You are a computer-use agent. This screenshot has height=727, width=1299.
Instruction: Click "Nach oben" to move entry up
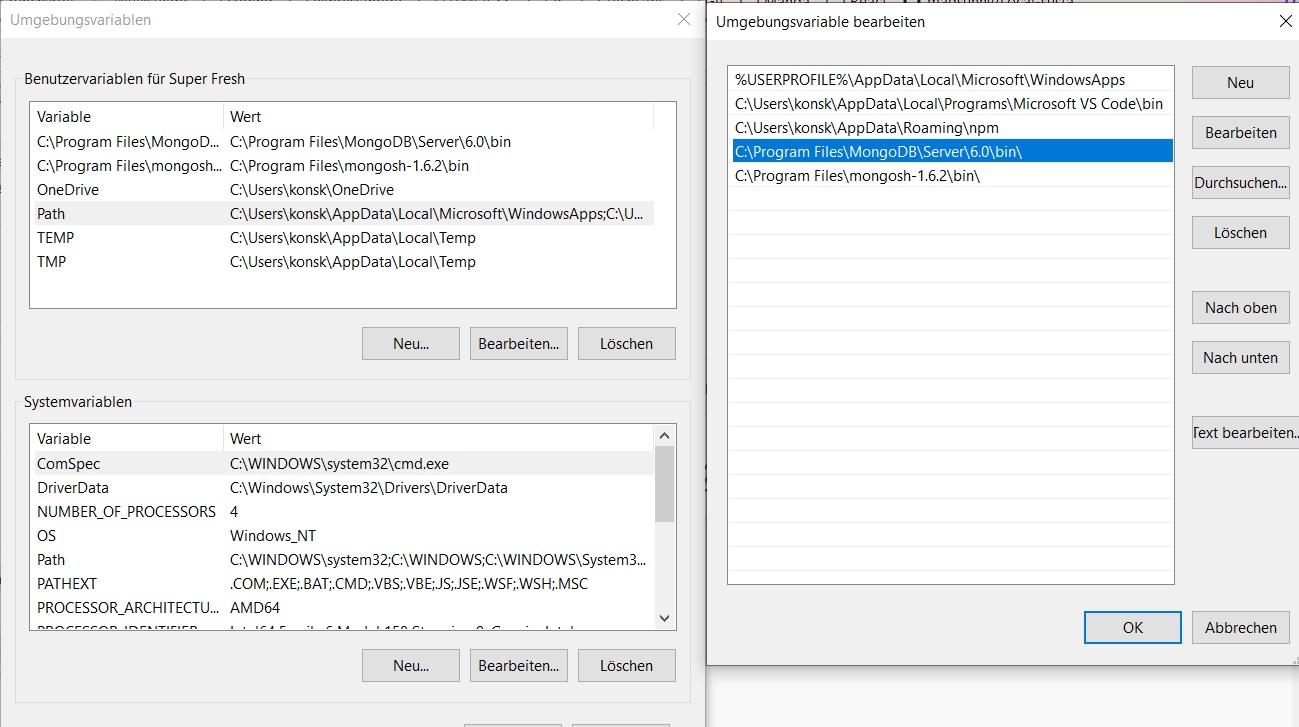(1240, 307)
